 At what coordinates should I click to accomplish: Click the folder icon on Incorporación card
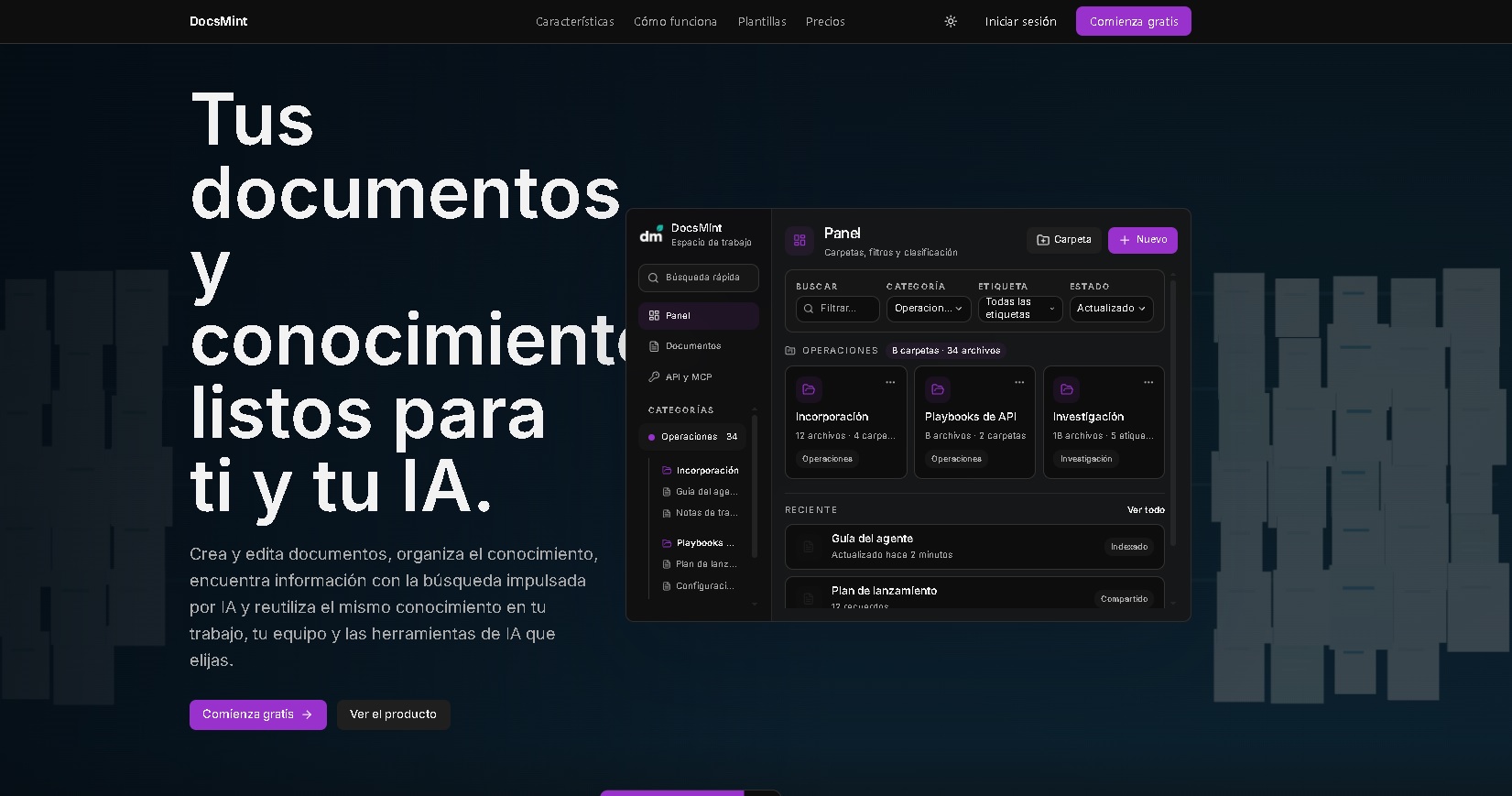pyautogui.click(x=809, y=389)
